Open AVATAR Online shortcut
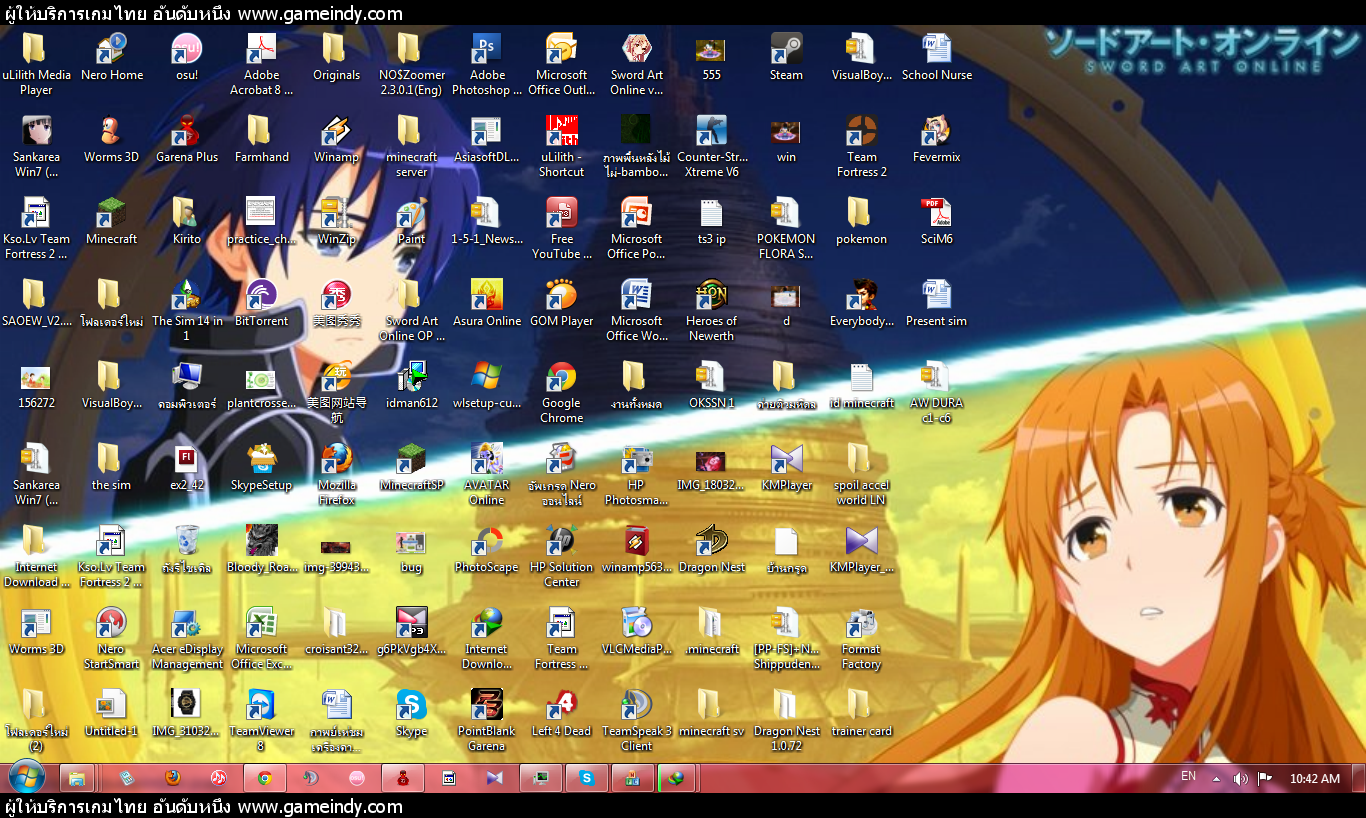 487,474
